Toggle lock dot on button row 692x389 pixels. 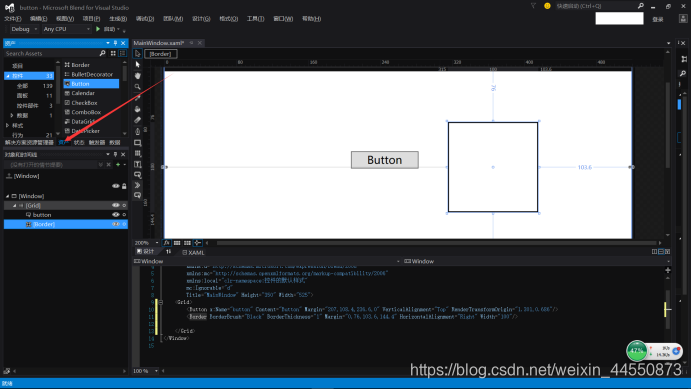point(124,215)
